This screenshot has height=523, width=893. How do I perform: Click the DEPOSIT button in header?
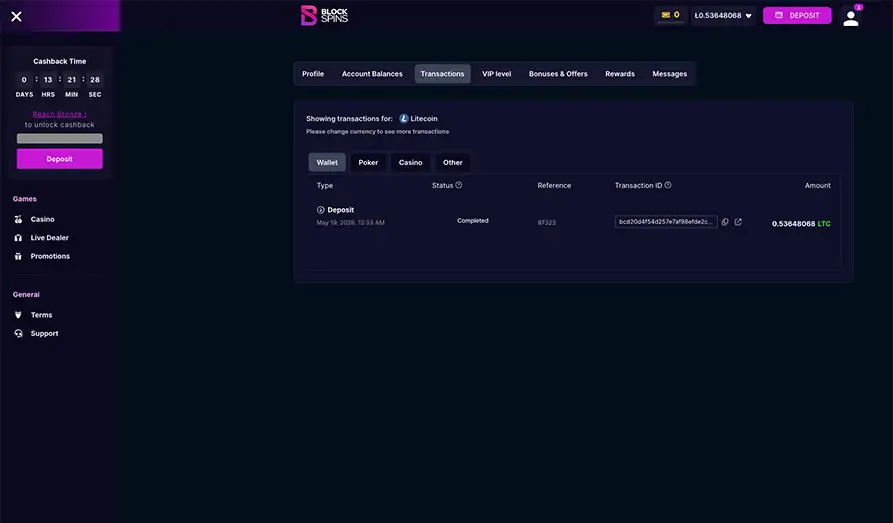click(797, 15)
